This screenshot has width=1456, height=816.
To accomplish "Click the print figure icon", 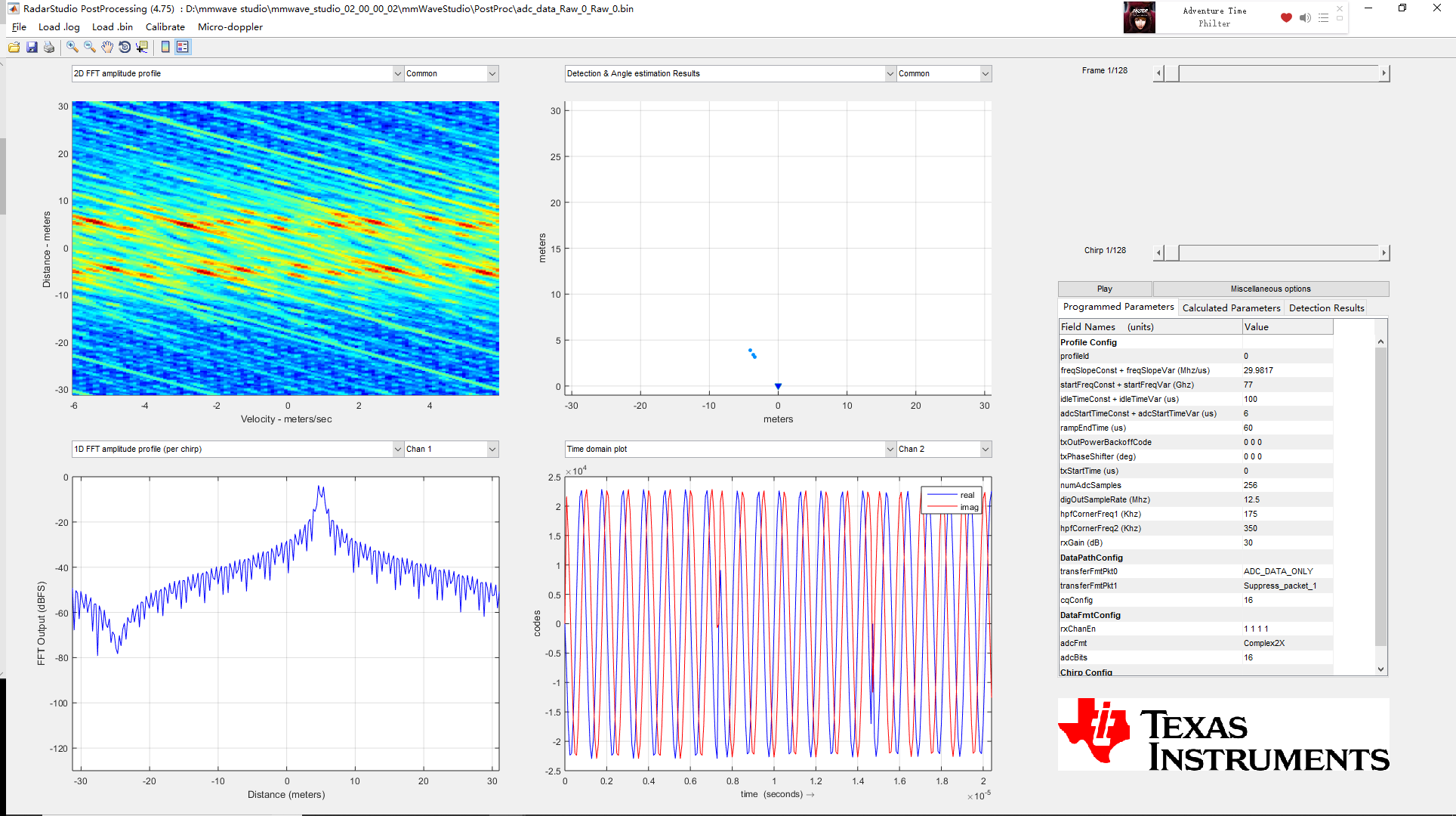I will point(49,47).
